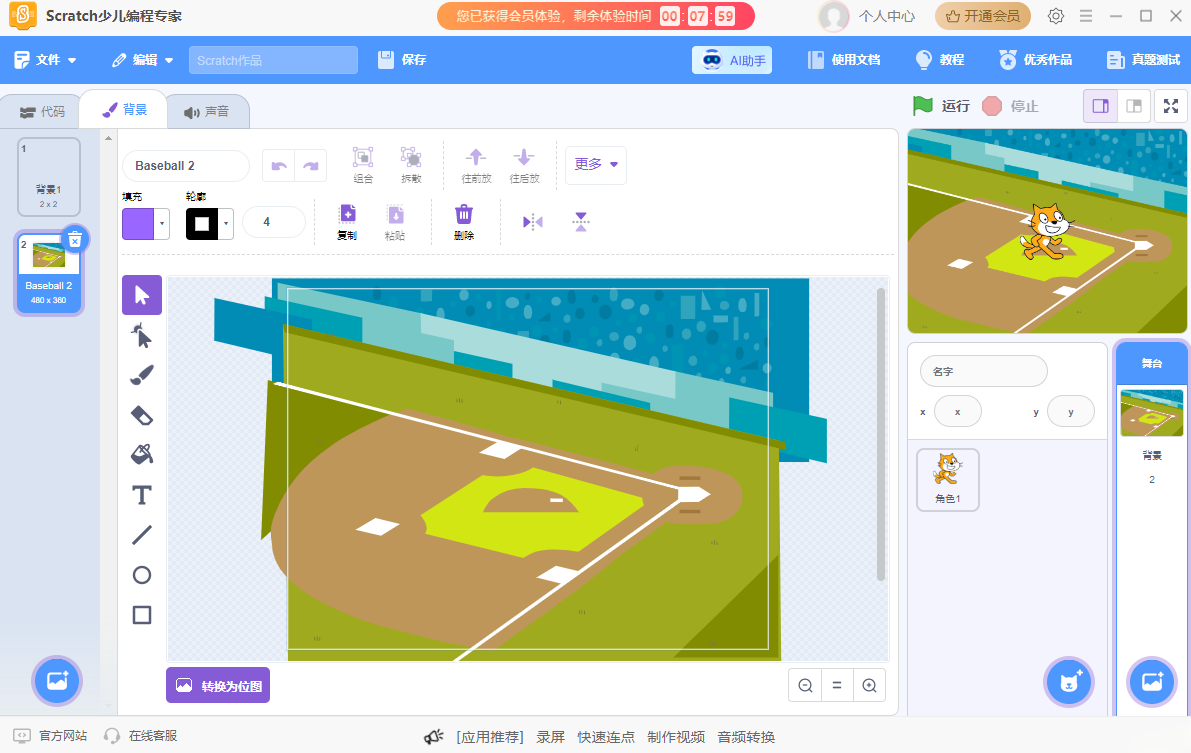
Task: Choose the Fill bucket tool
Action: (x=142, y=455)
